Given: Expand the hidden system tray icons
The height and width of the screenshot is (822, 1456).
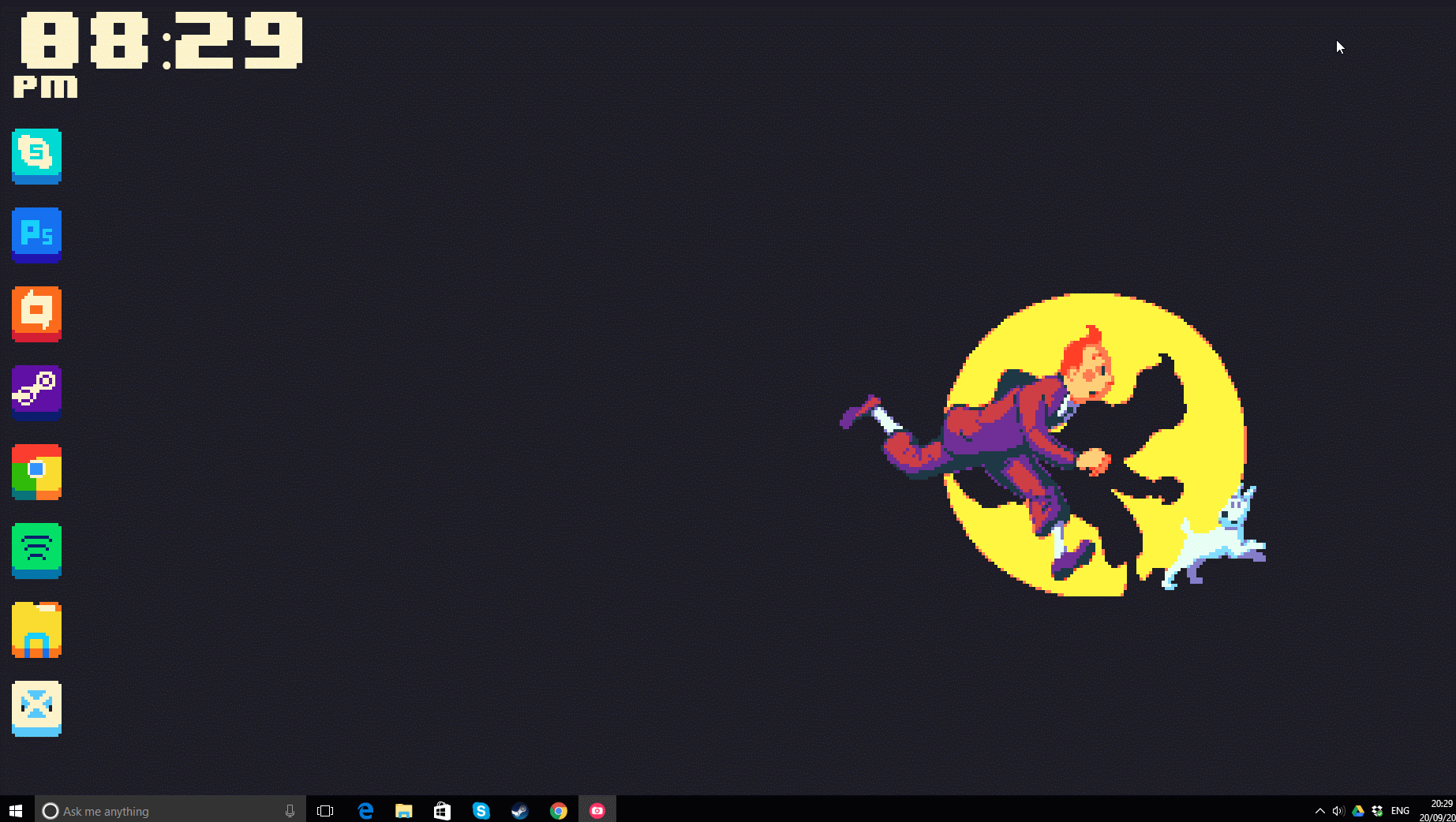Looking at the screenshot, I should coord(1319,811).
